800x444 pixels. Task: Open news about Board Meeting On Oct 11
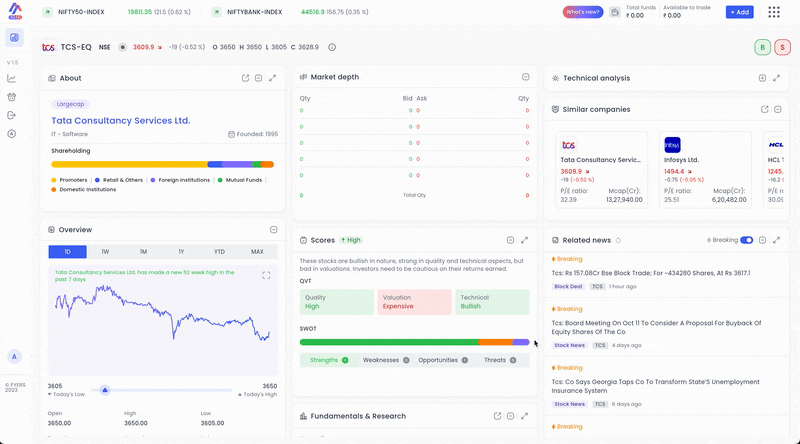point(656,327)
